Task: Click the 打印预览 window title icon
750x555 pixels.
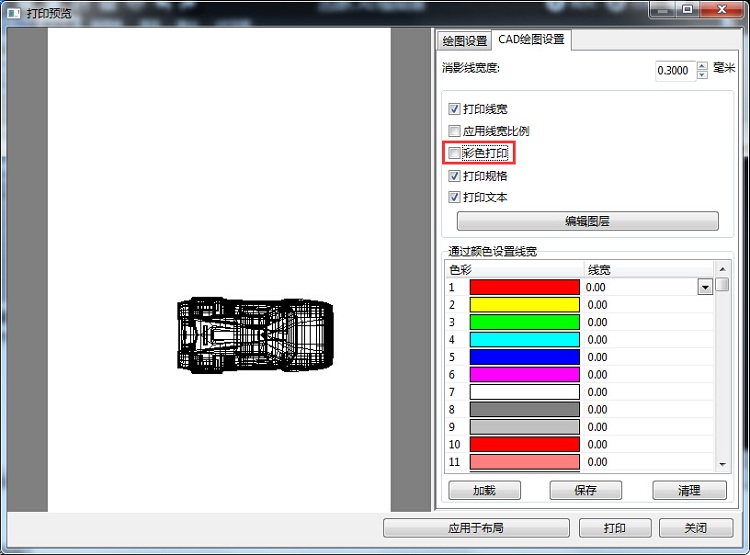Action: pyautogui.click(x=14, y=13)
